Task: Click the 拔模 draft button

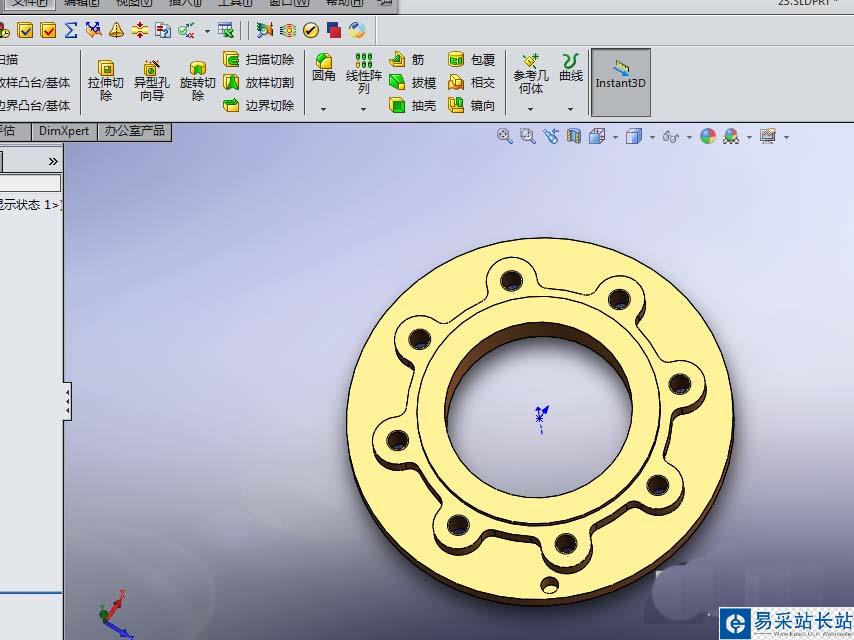Action: (412, 82)
